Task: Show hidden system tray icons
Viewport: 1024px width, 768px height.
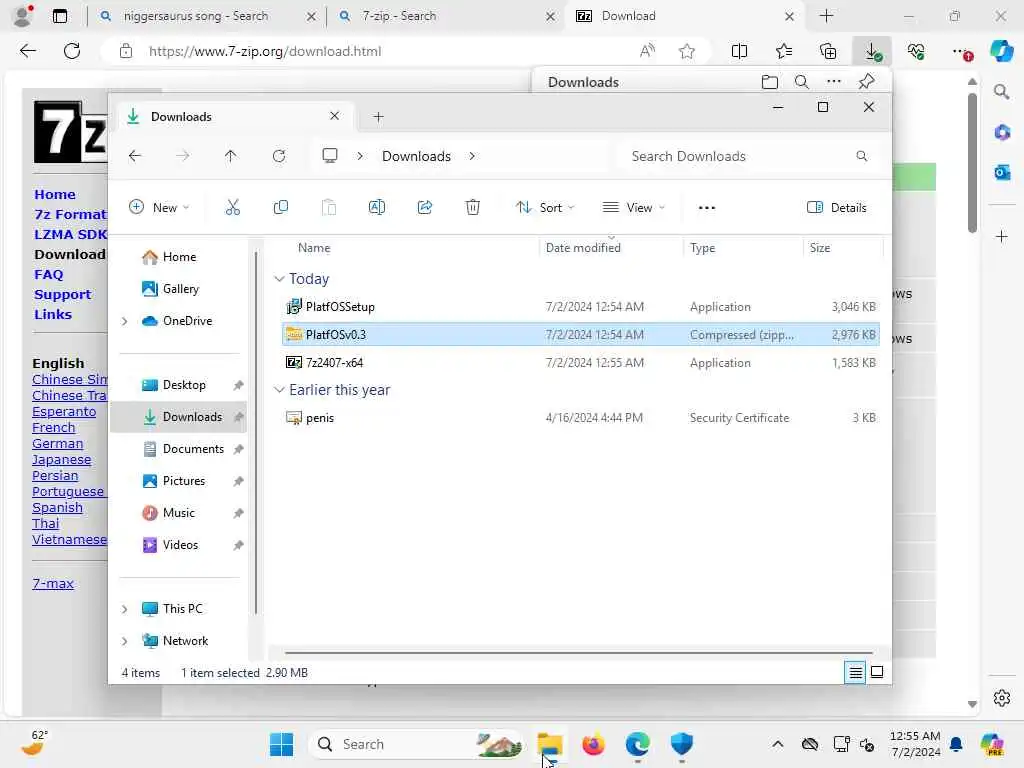Action: (777, 744)
